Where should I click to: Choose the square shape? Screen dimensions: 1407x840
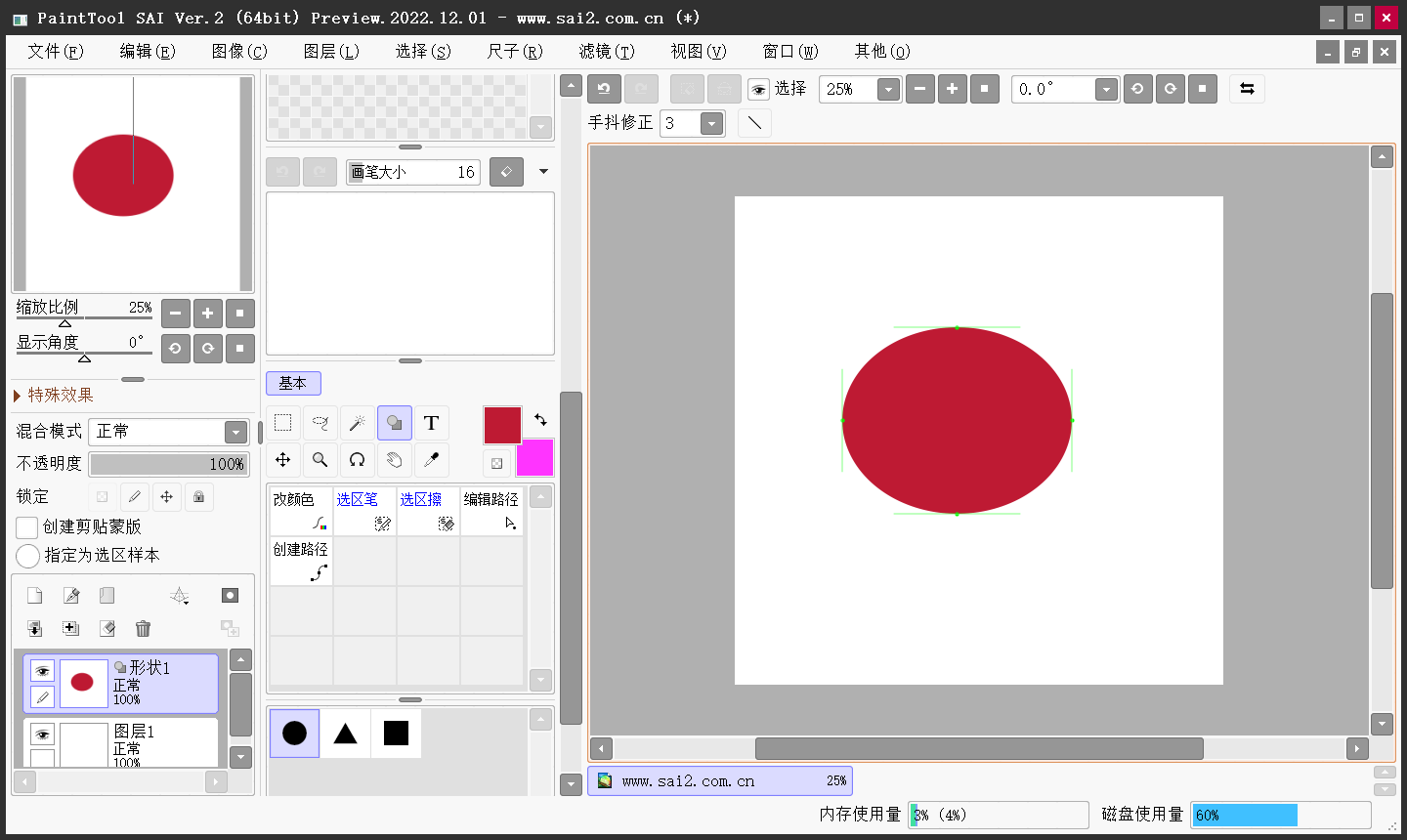(396, 734)
